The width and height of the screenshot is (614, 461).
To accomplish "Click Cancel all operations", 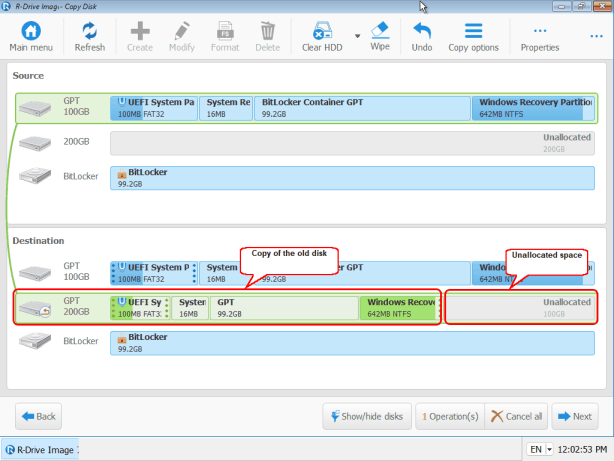I will pos(516,416).
